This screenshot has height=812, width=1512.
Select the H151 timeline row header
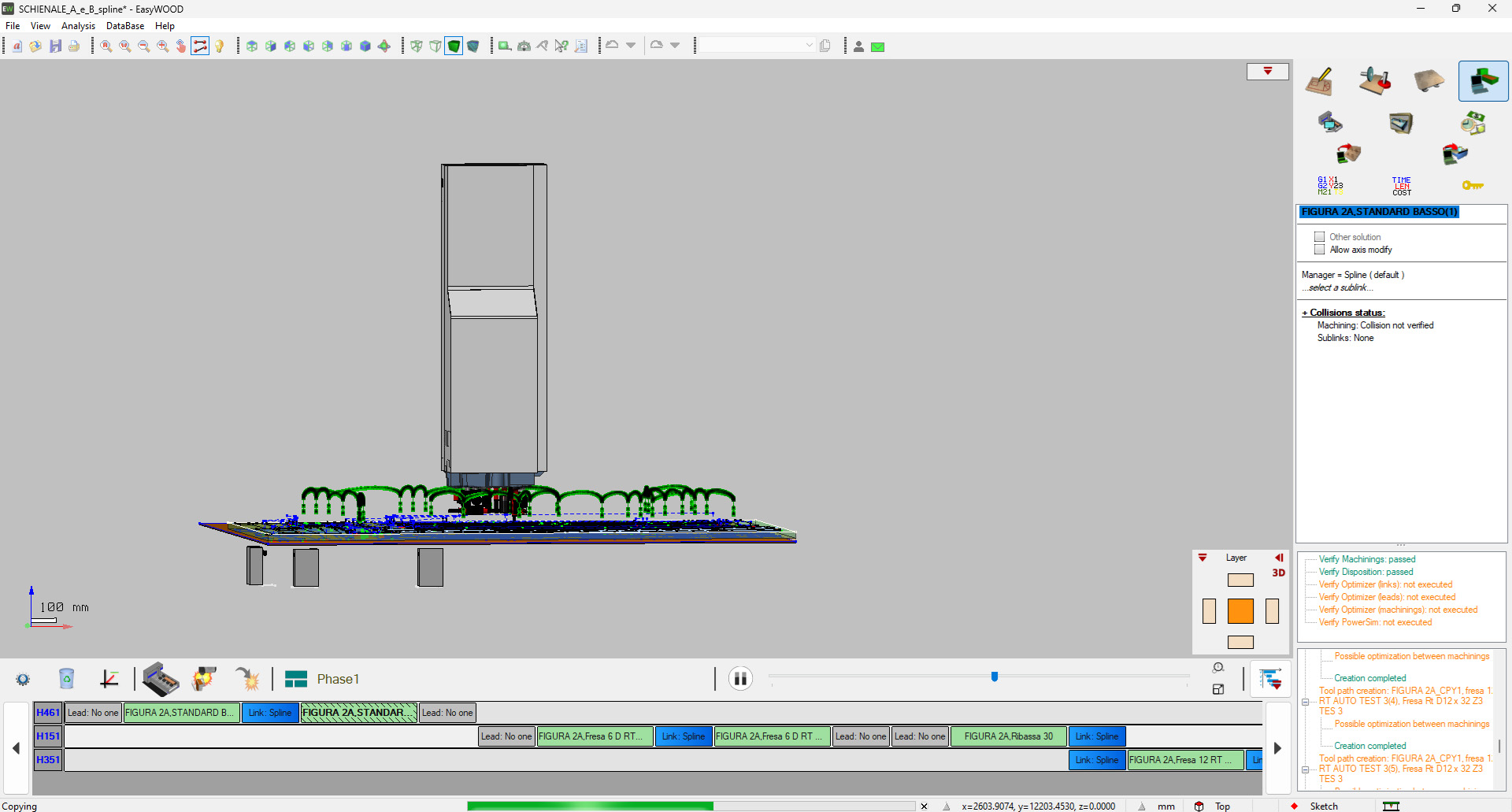coord(48,736)
